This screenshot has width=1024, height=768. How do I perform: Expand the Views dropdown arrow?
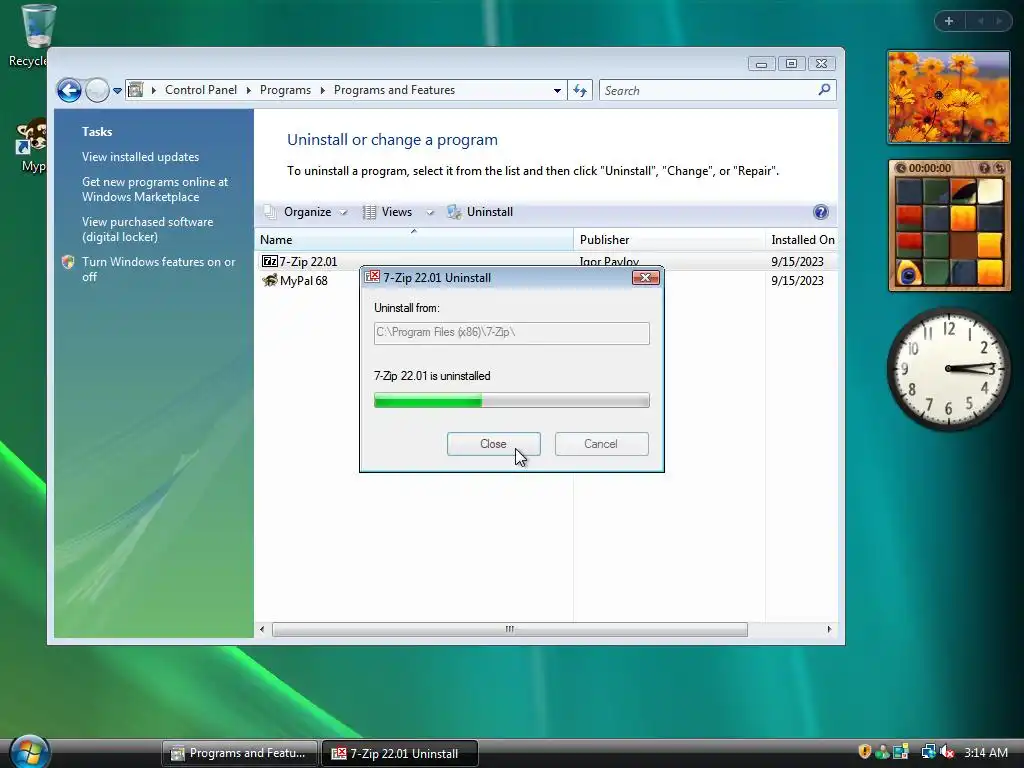click(430, 212)
